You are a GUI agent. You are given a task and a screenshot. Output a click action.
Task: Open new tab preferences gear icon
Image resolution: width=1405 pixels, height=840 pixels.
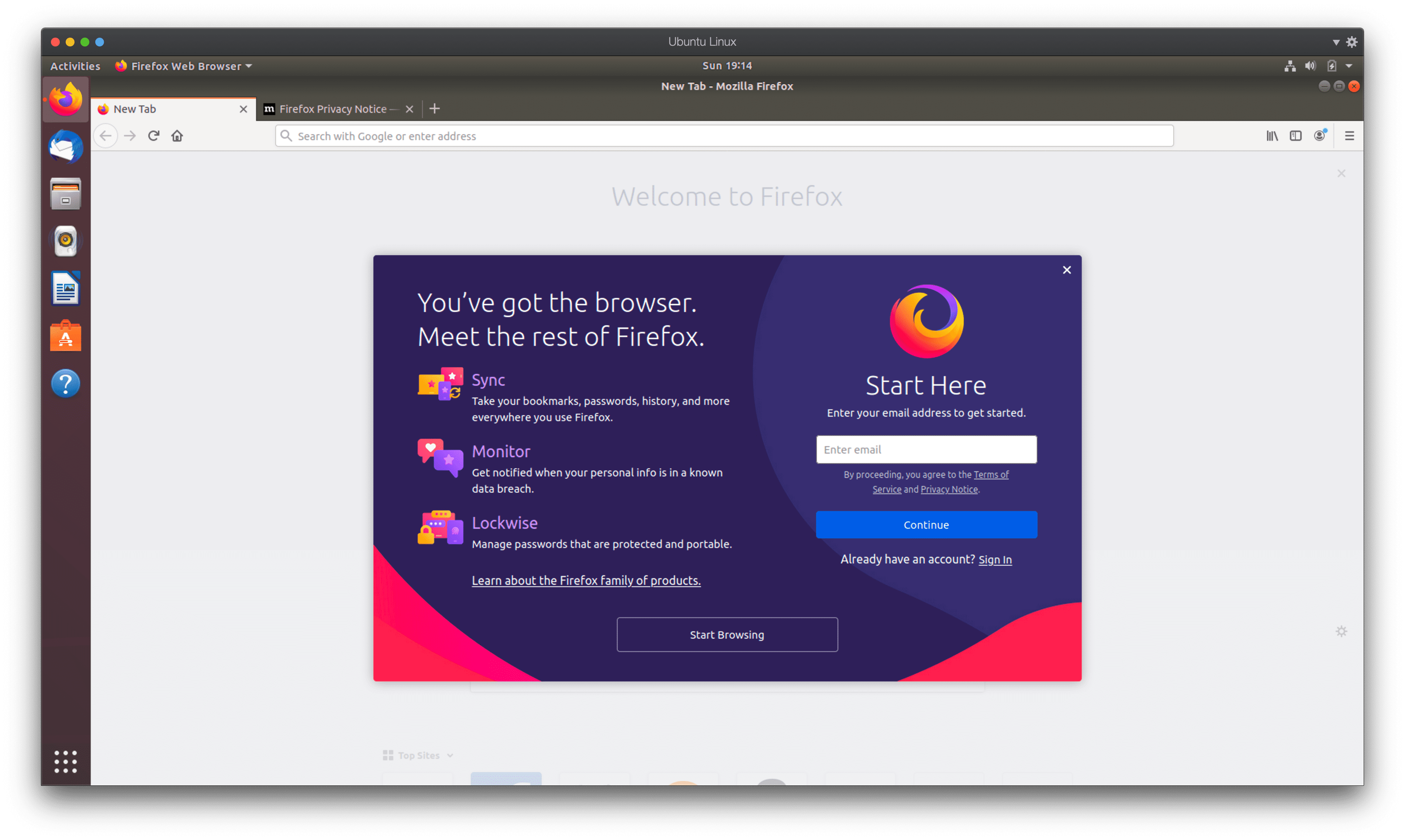pos(1342,631)
